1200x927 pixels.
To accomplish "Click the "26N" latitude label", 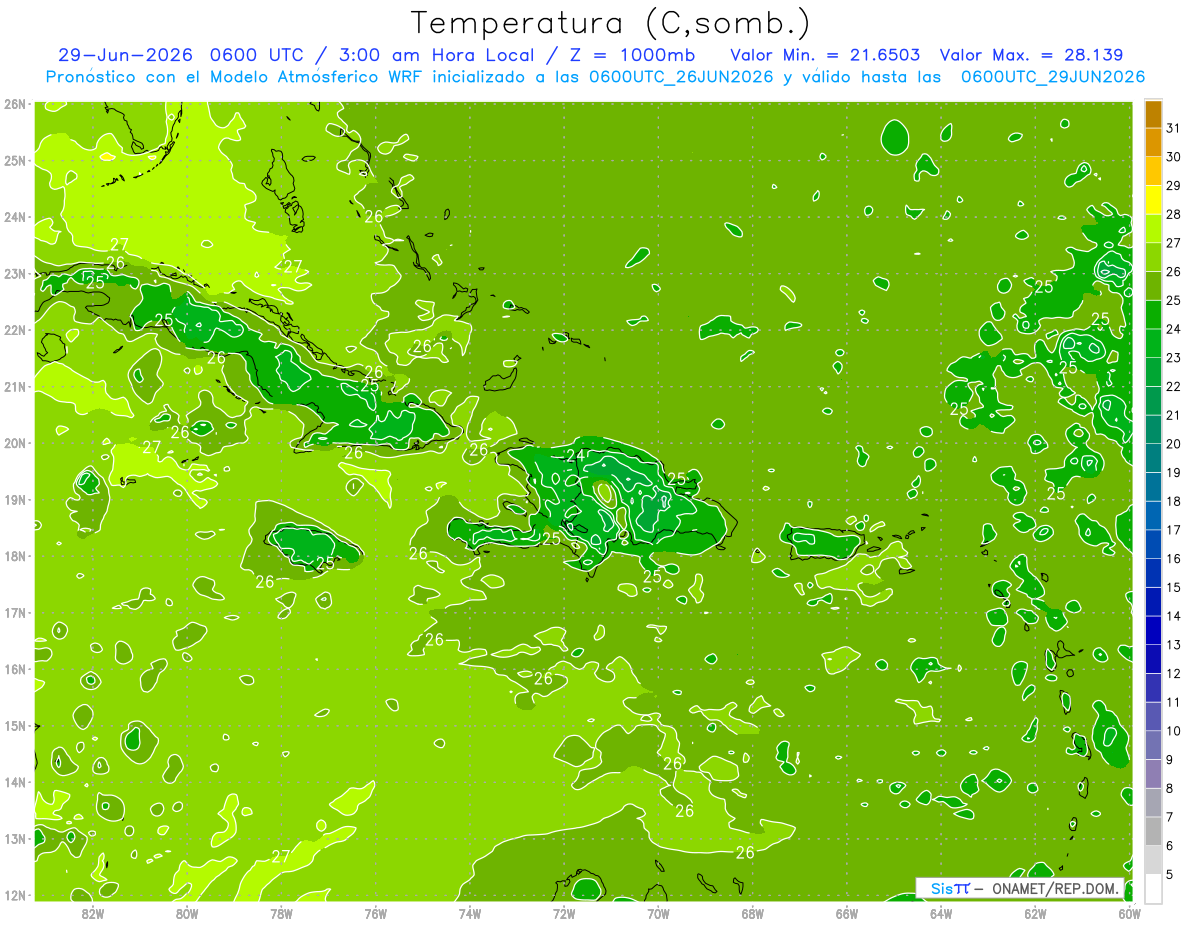I will click(x=15, y=104).
